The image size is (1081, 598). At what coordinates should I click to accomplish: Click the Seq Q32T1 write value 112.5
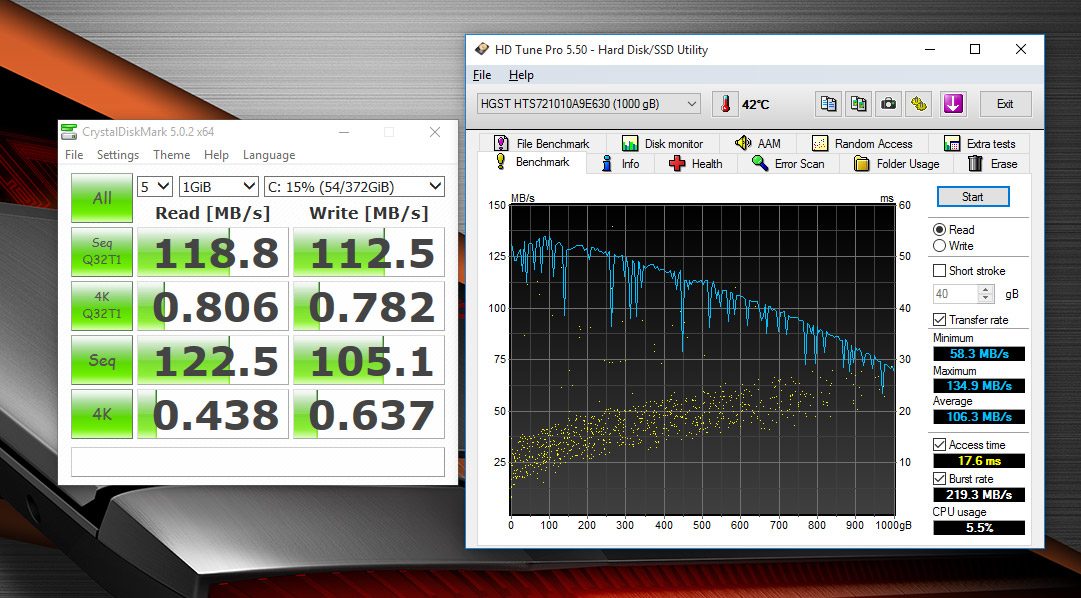pos(369,252)
